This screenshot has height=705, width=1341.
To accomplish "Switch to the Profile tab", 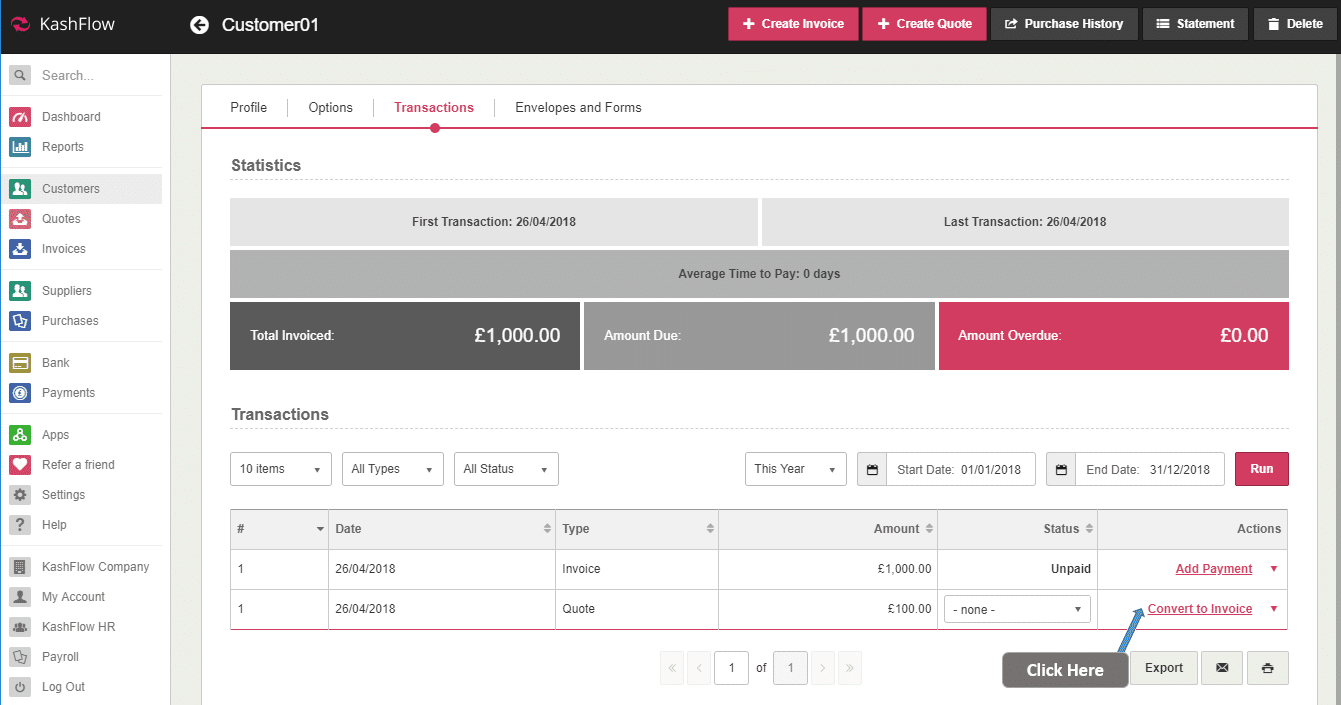I will tap(248, 108).
